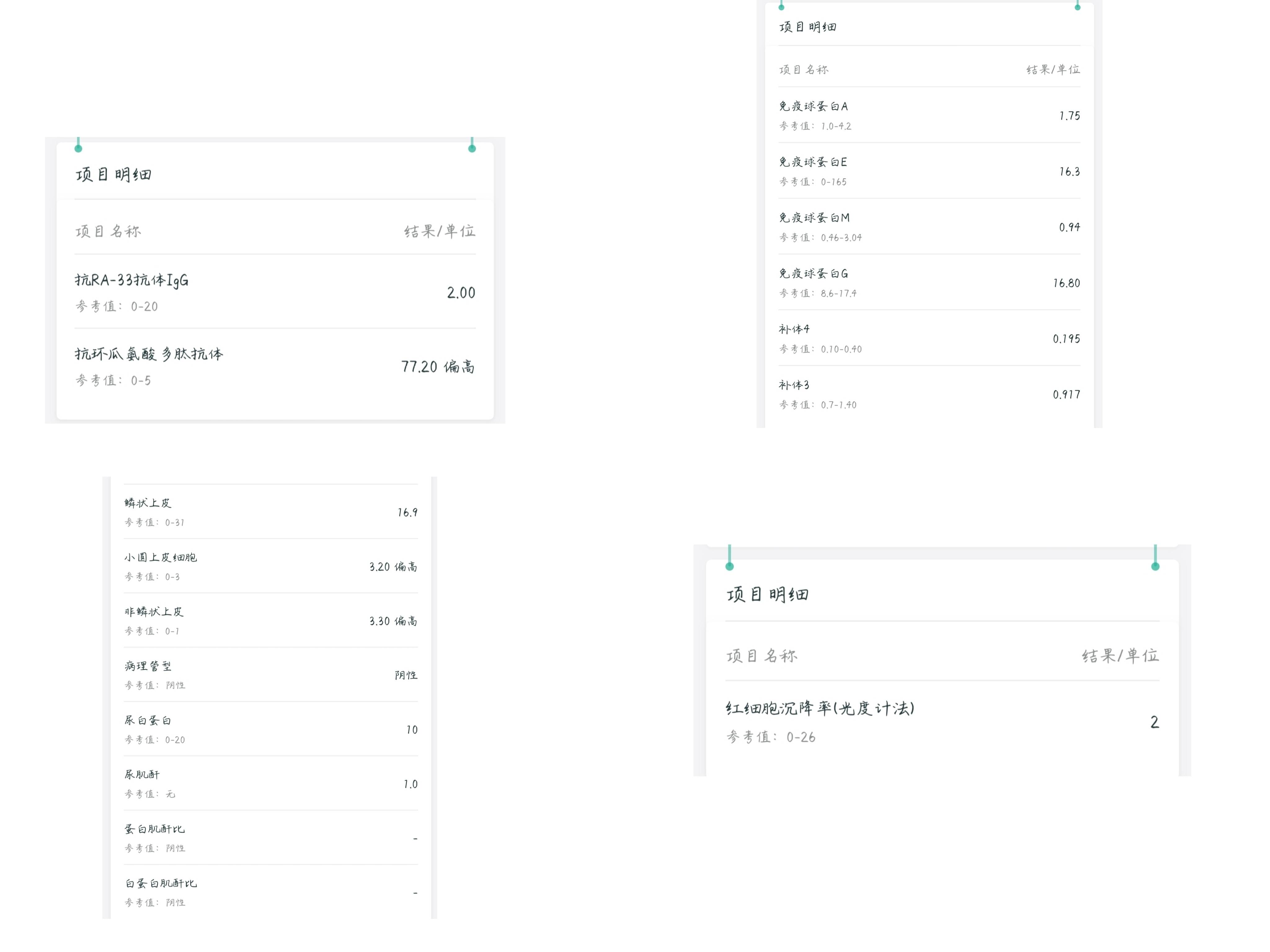The width and height of the screenshot is (1270, 952).
Task: Click the 补体4 item row
Action: 929,338
